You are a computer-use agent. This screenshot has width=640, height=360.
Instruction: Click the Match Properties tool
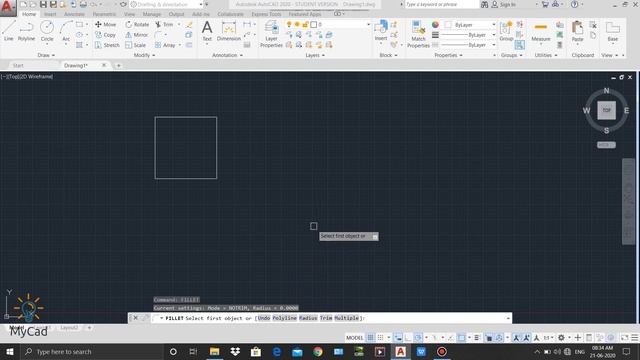tap(418, 34)
